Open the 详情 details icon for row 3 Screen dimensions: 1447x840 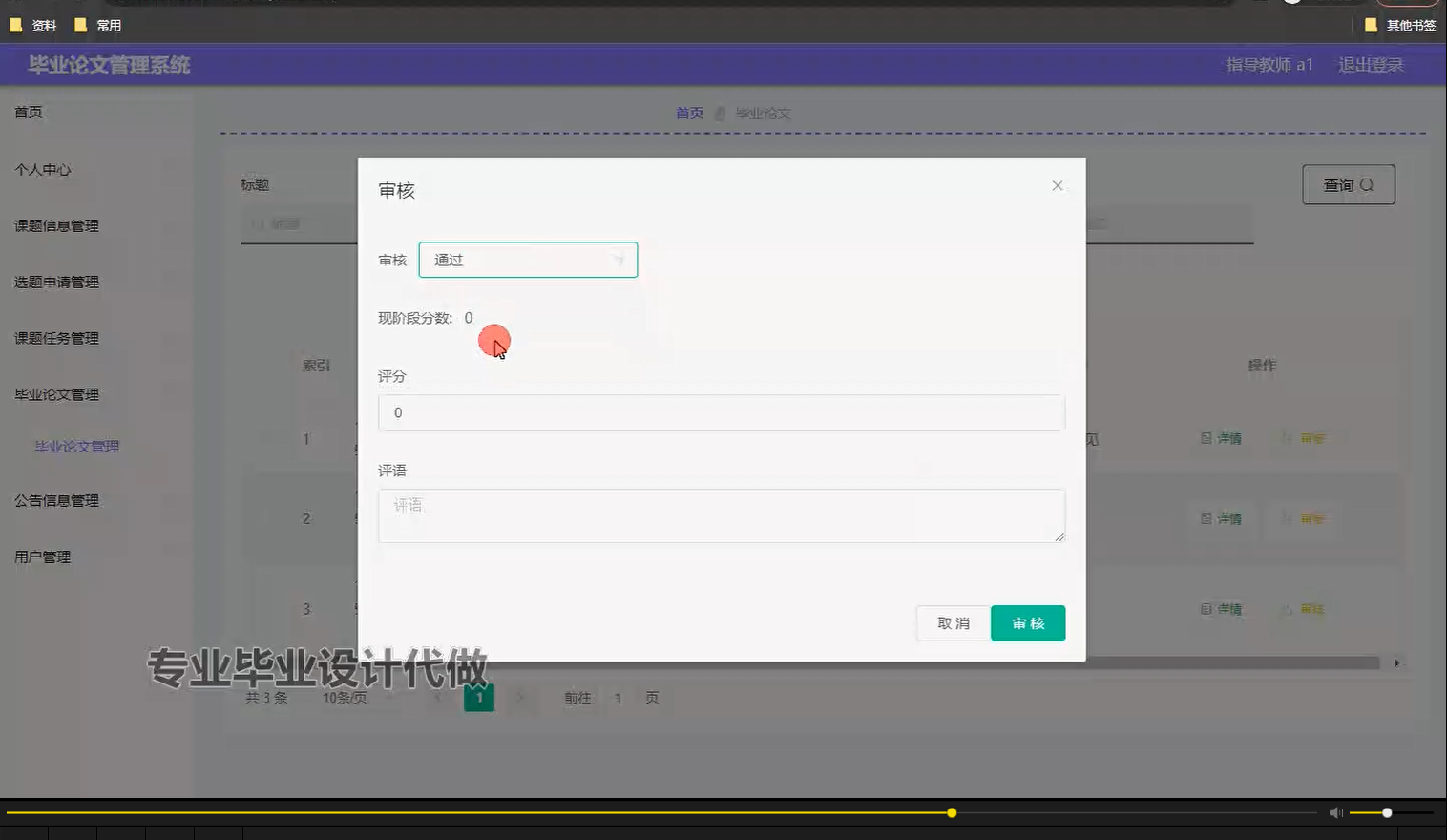1222,608
